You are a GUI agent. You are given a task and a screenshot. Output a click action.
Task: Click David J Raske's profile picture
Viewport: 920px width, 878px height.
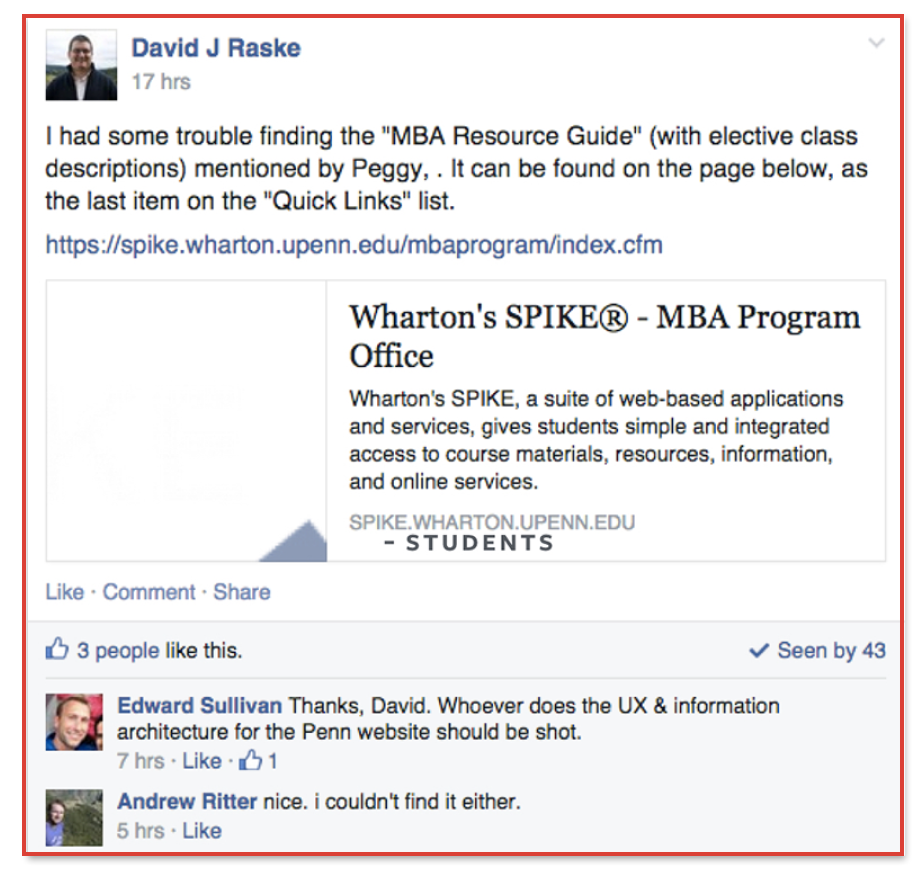[x=74, y=66]
